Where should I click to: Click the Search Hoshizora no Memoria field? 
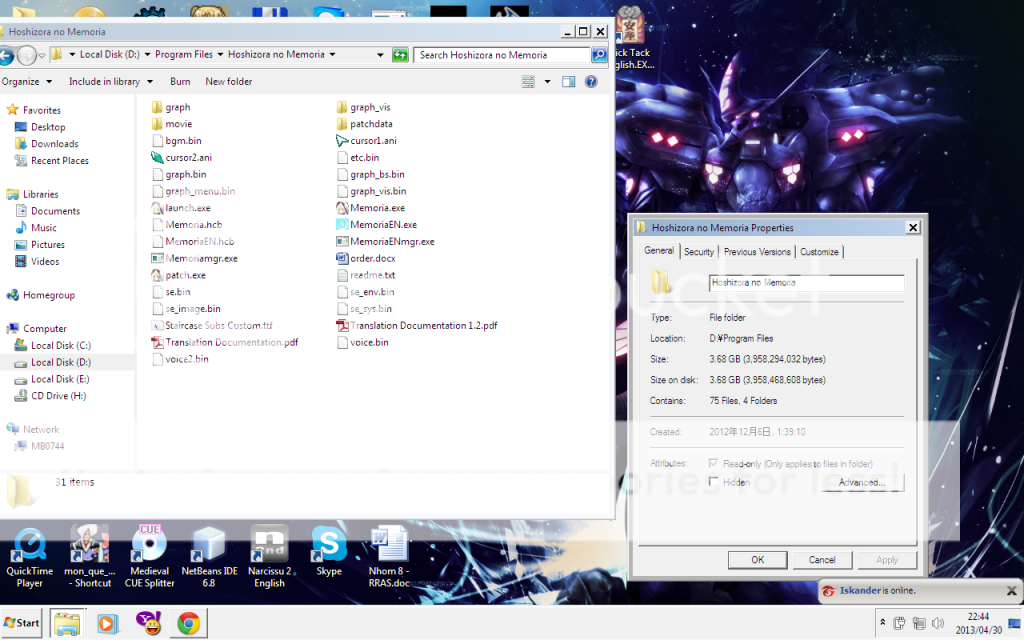pos(502,55)
